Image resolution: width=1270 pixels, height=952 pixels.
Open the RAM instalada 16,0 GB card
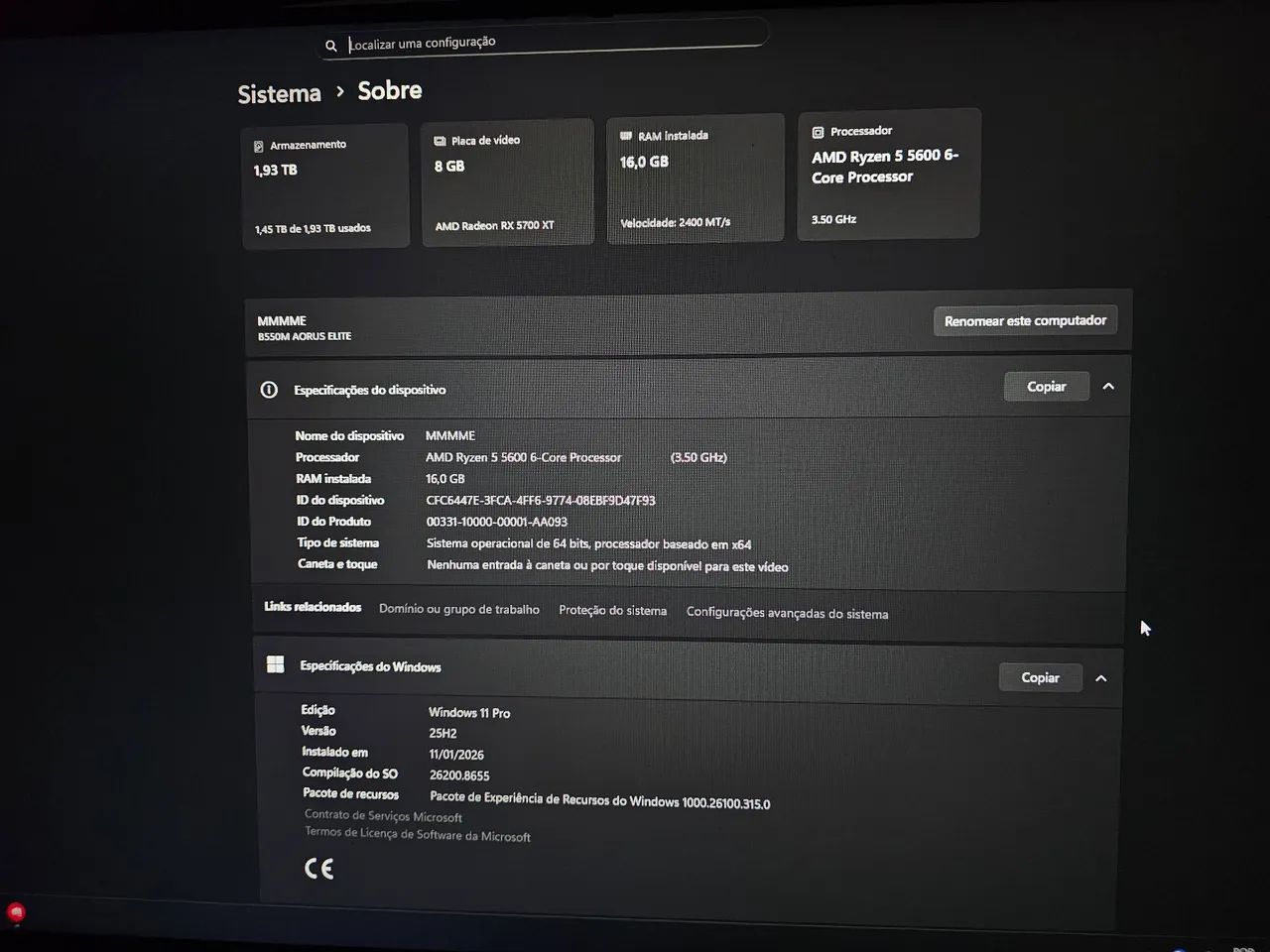pos(696,178)
